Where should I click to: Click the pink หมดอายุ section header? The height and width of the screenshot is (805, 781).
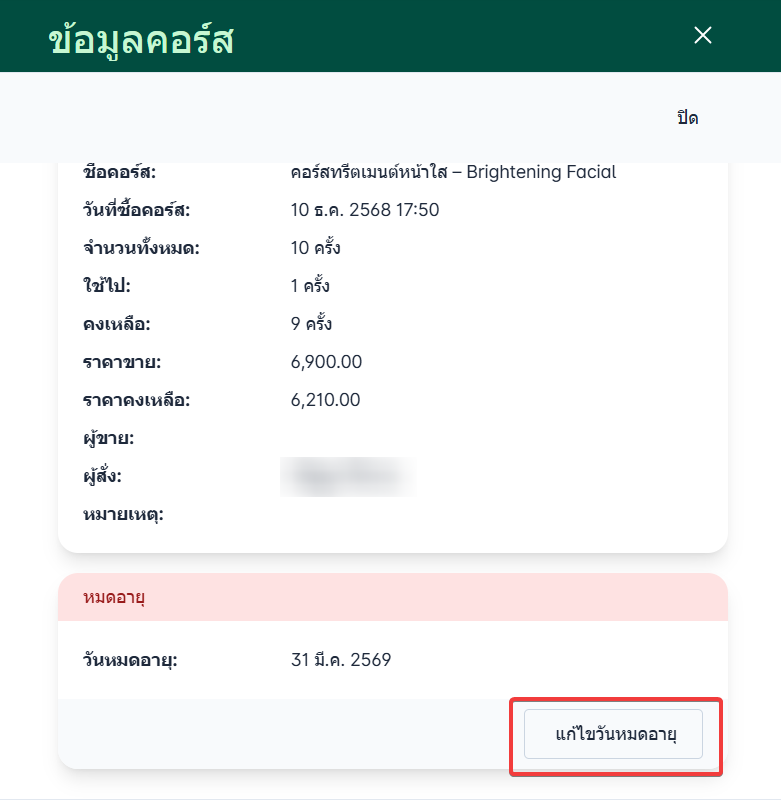(x=392, y=598)
